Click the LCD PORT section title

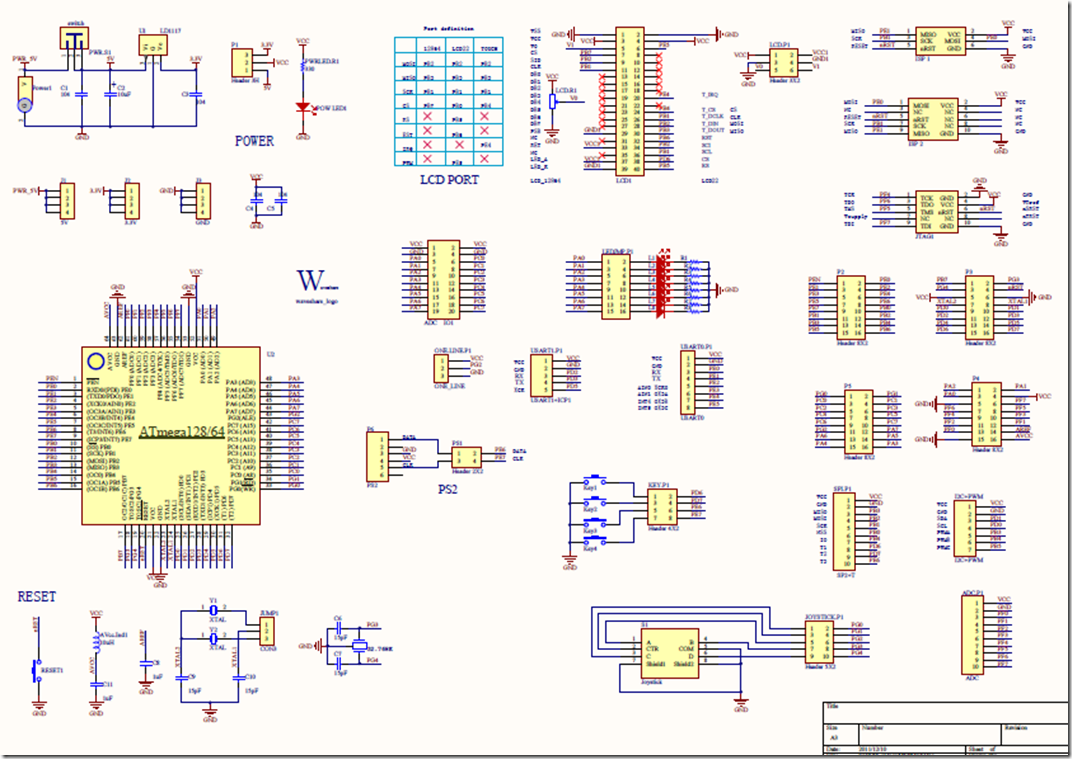pyautogui.click(x=448, y=179)
